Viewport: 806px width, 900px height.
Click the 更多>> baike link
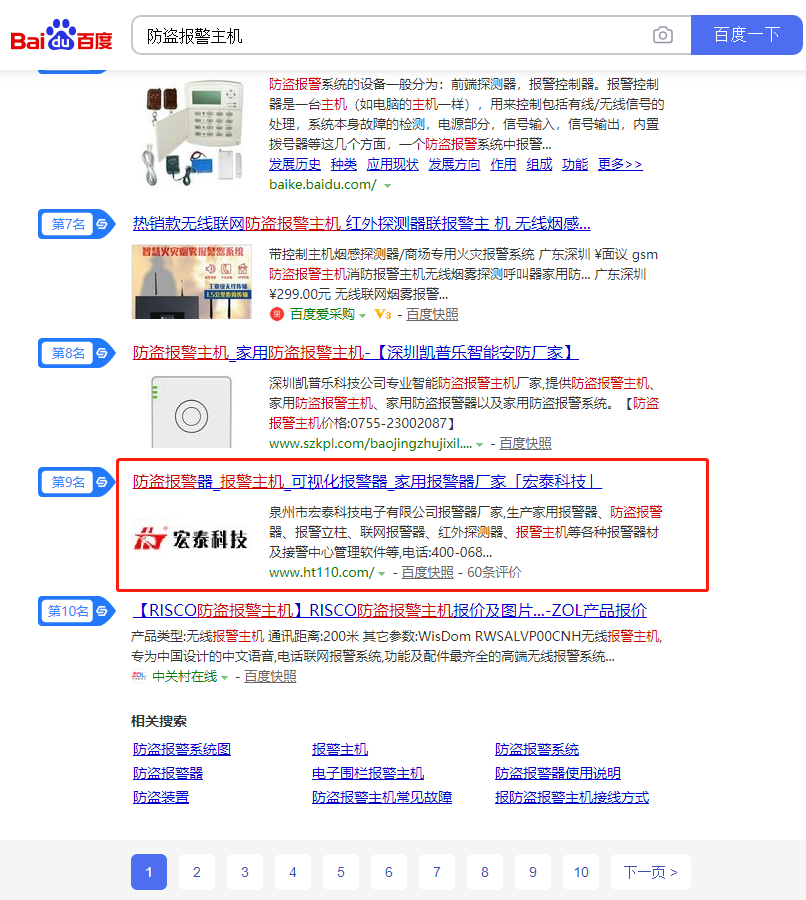click(x=620, y=164)
